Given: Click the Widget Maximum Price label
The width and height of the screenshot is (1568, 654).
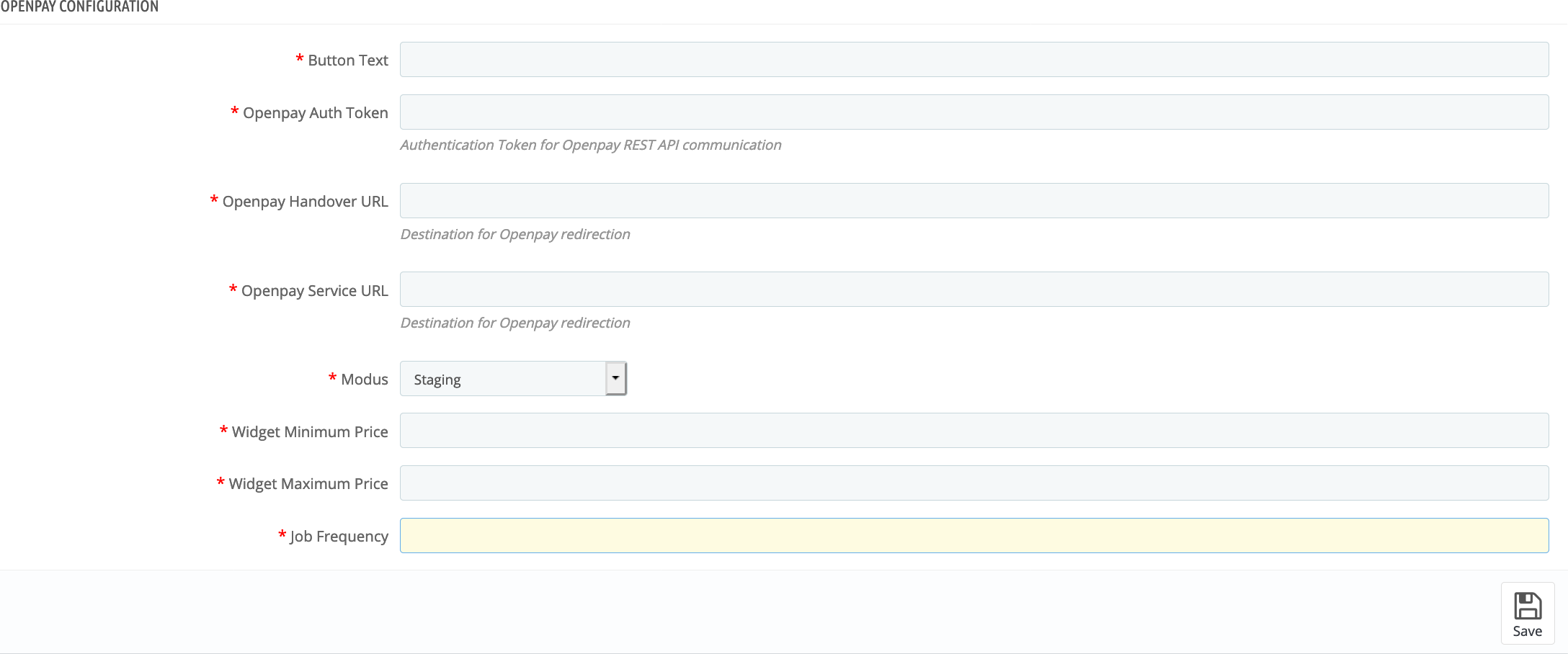Looking at the screenshot, I should pos(308,484).
